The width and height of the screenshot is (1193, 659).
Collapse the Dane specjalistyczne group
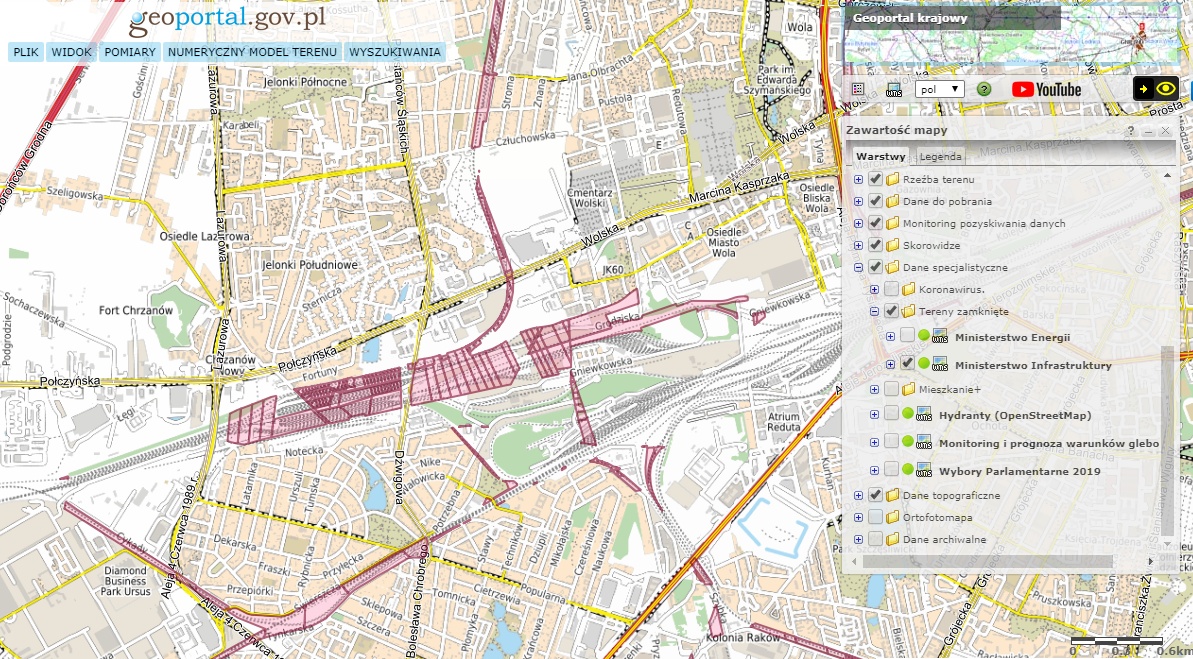(x=858, y=268)
